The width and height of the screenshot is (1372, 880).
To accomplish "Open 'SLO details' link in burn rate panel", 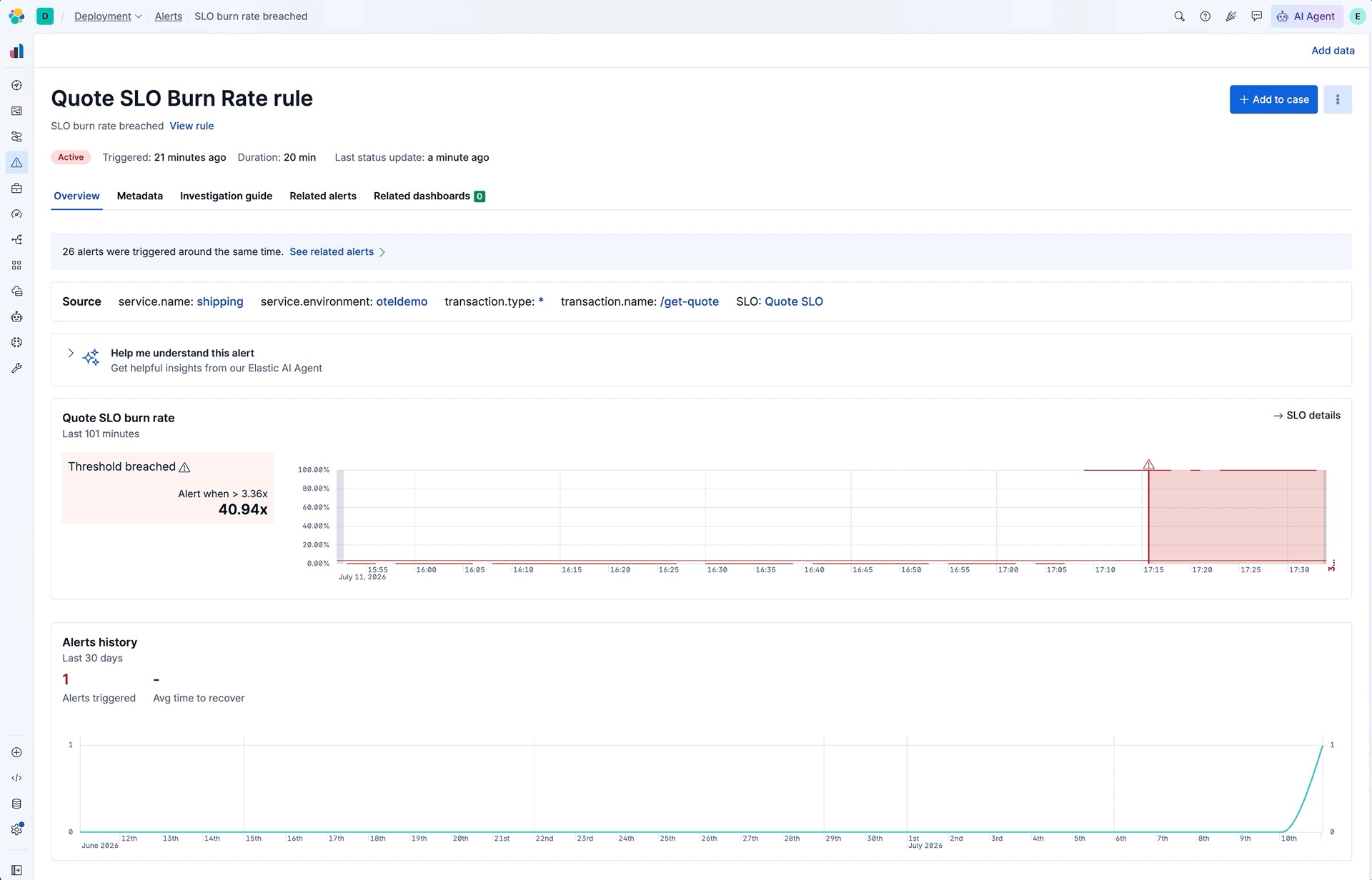I will [1307, 415].
